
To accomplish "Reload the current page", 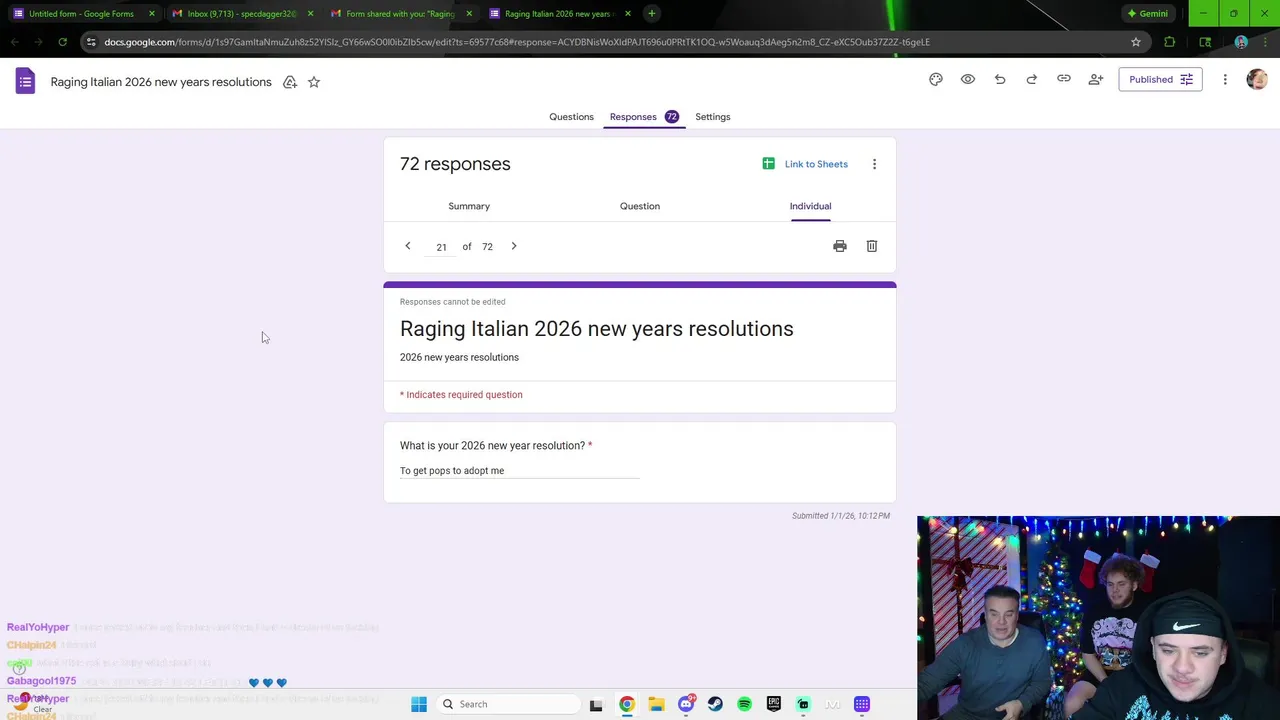I will pyautogui.click(x=62, y=42).
